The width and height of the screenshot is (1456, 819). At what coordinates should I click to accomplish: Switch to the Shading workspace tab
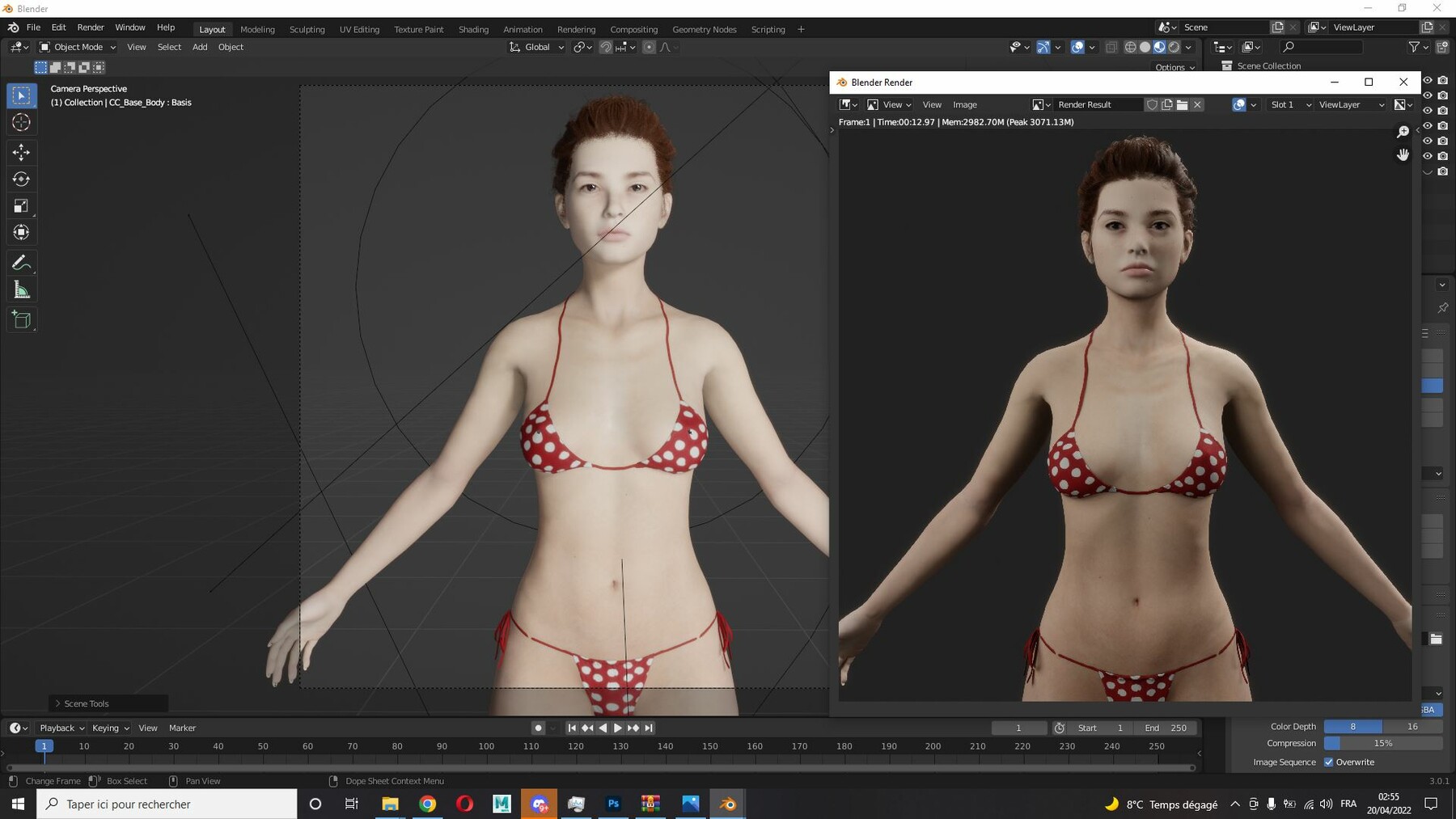473,29
